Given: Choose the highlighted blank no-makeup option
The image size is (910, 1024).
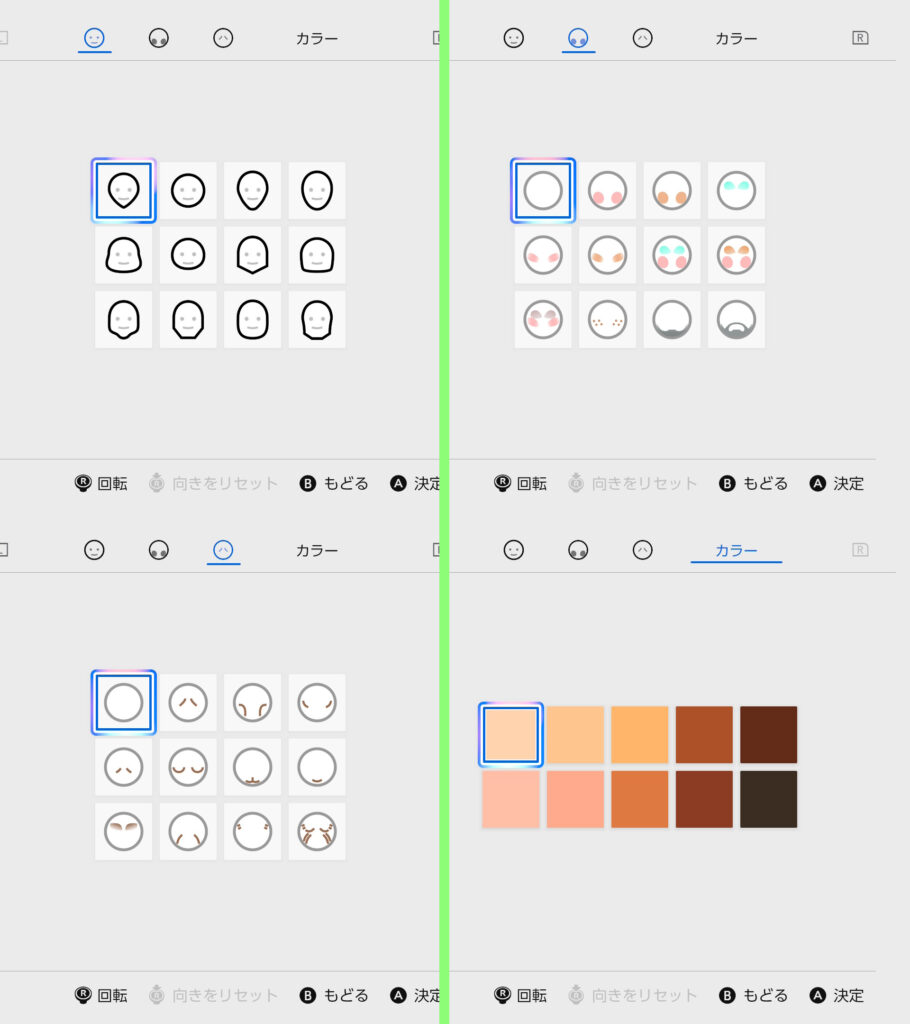Looking at the screenshot, I should [543, 191].
